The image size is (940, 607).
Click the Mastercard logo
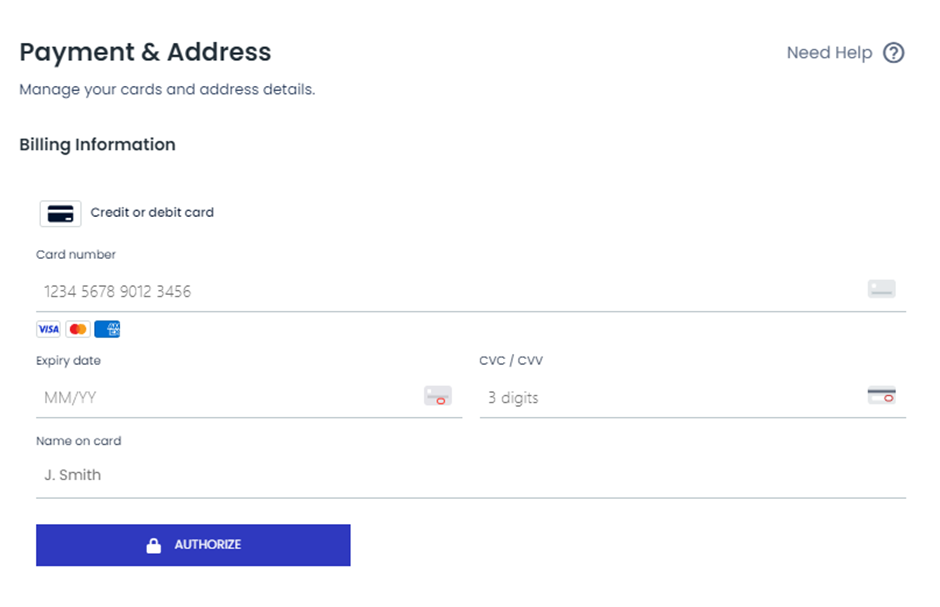coord(77,329)
